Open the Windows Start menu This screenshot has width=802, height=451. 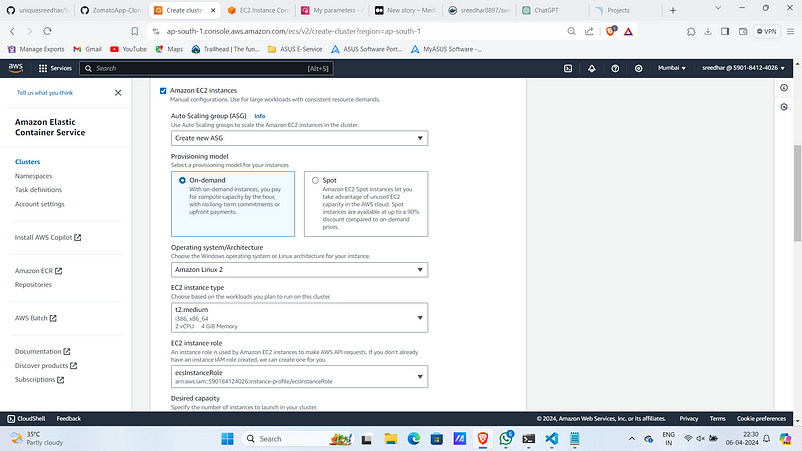tap(227, 439)
